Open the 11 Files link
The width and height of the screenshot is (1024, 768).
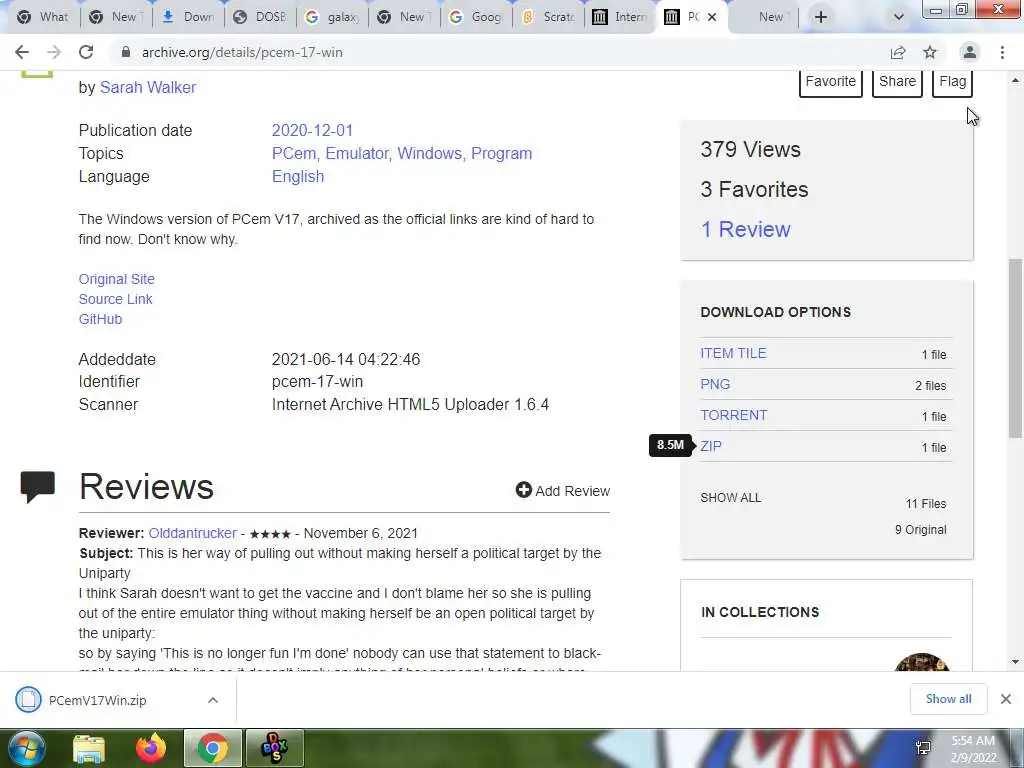tap(925, 504)
